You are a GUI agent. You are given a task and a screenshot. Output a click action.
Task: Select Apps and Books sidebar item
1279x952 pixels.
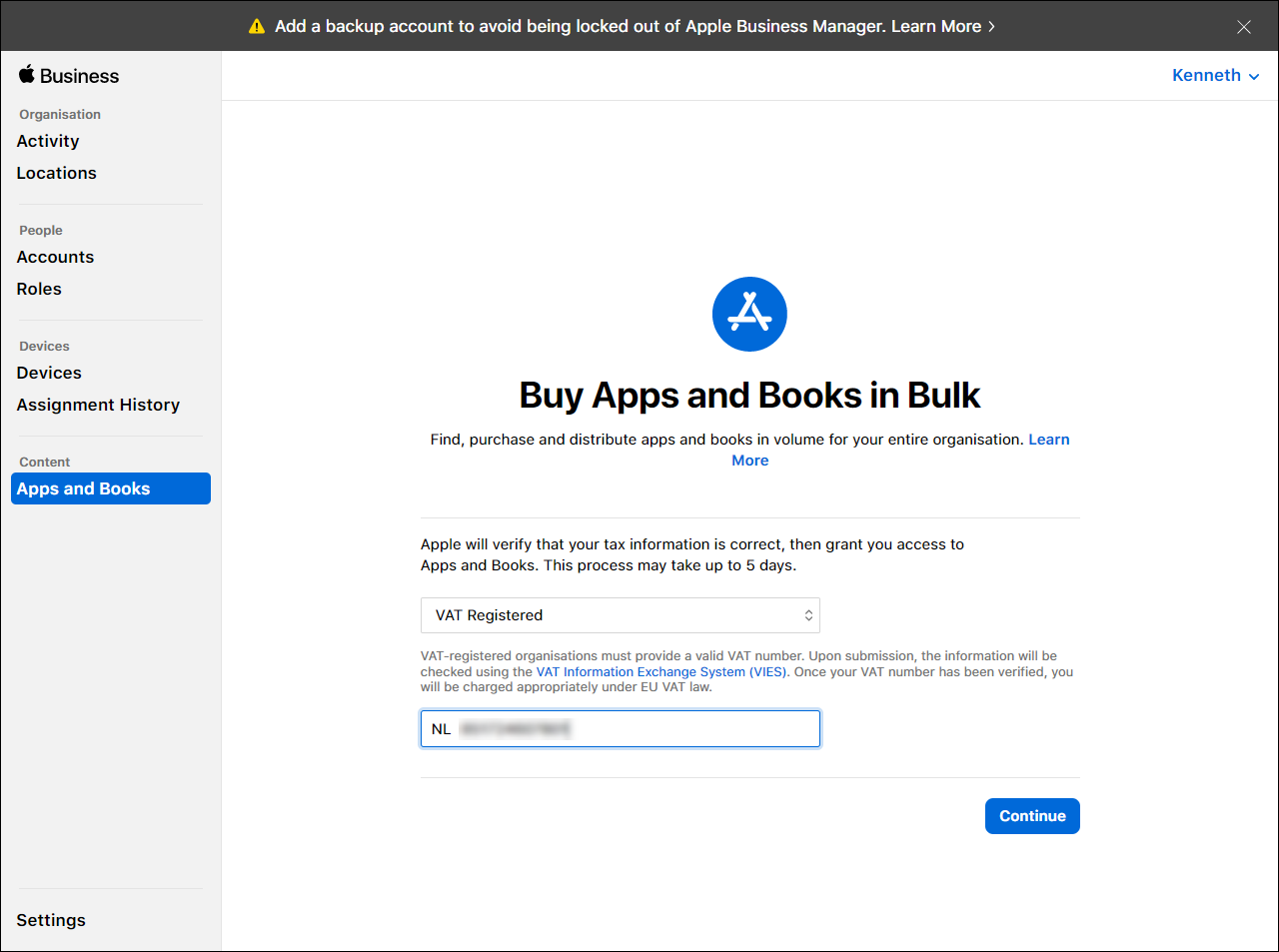110,488
